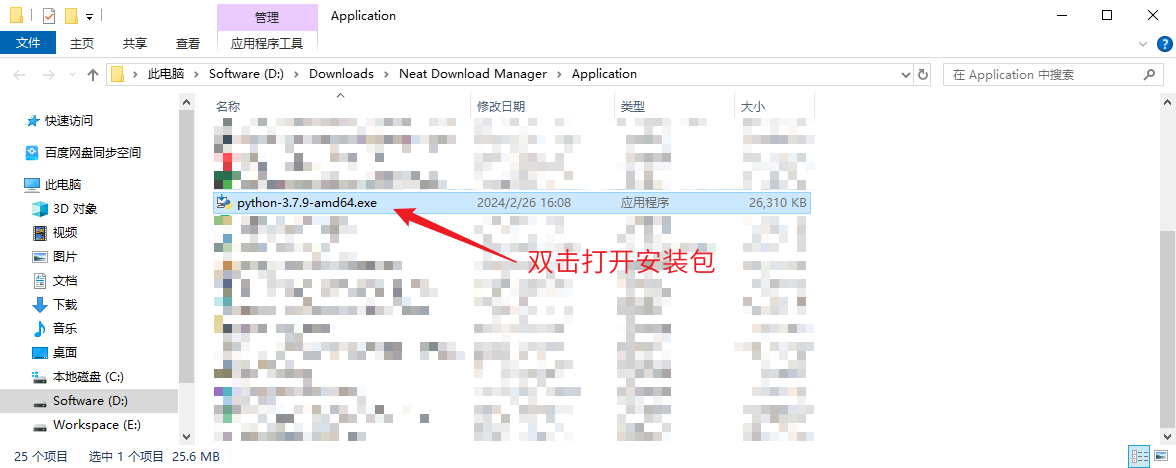Viewport: 1176px width, 468px height.
Task: Open the 应用程序工具 tab
Action: coord(266,43)
